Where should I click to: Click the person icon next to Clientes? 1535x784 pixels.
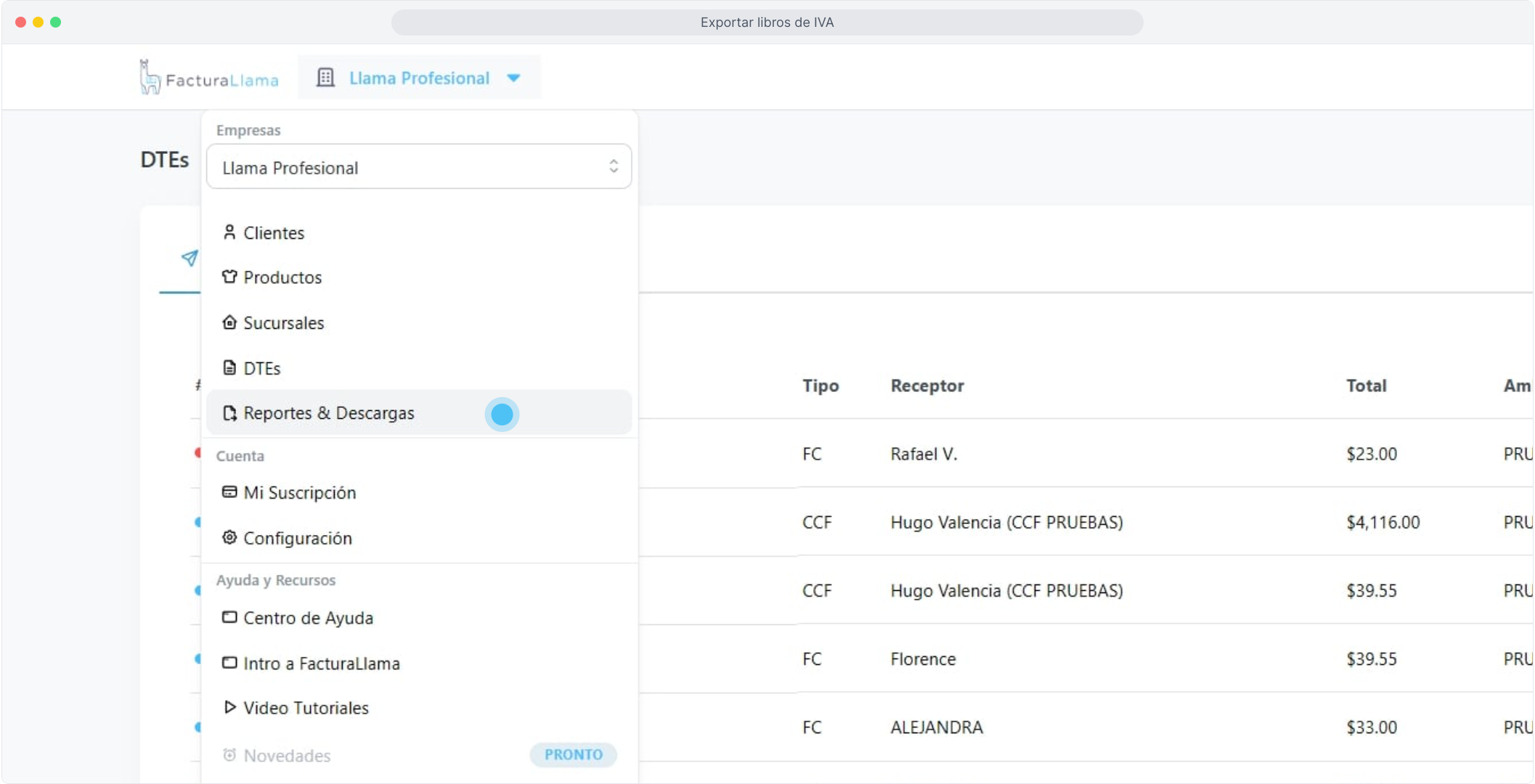point(229,232)
